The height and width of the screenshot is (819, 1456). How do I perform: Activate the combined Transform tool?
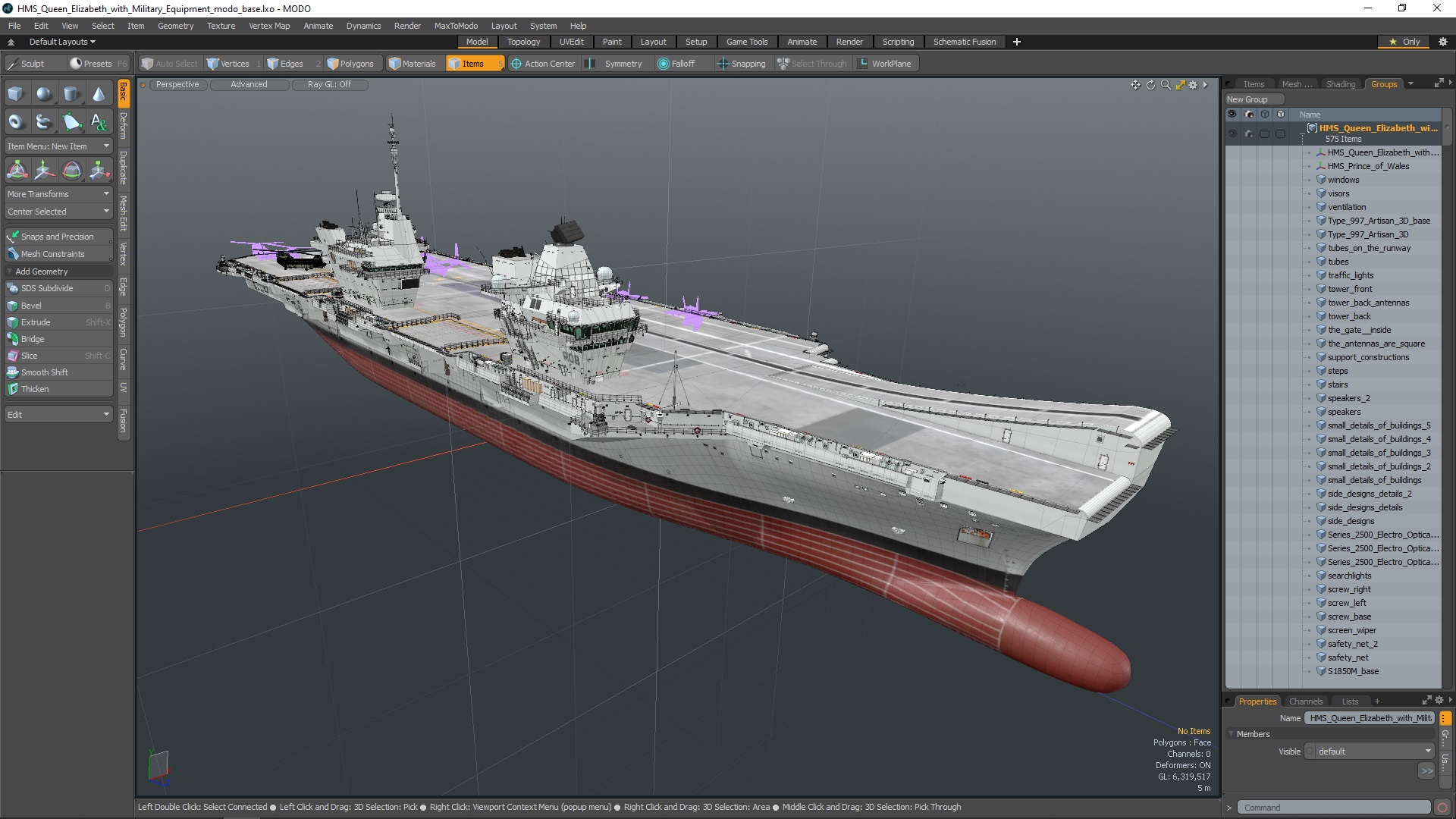17,170
